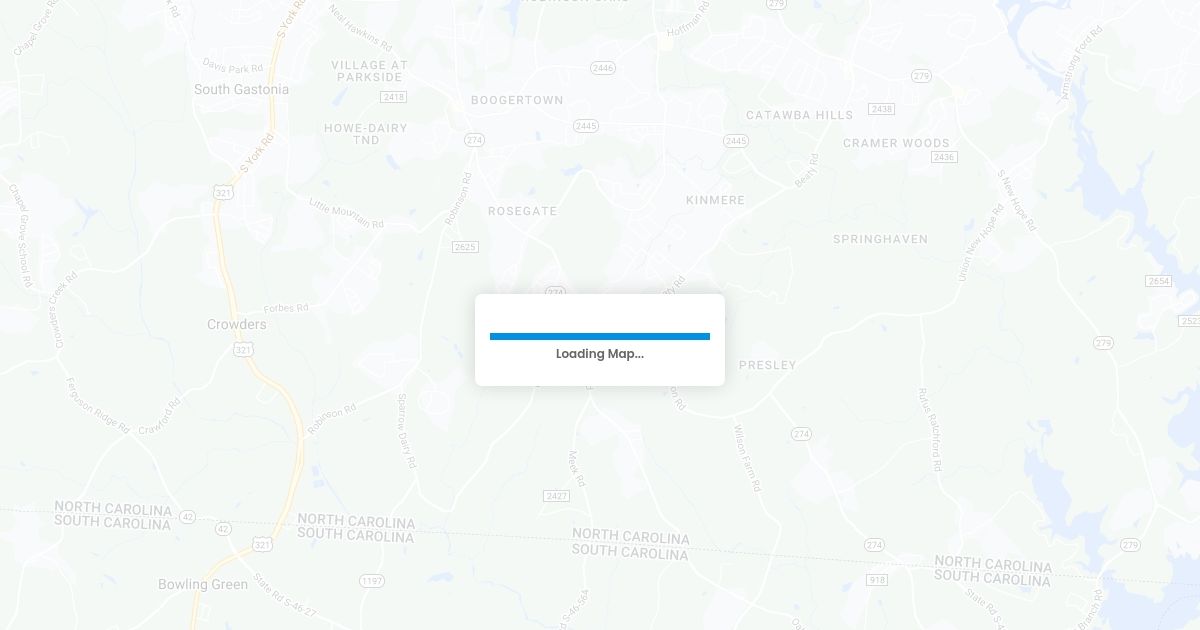Select the South Gastonia place label

click(241, 89)
